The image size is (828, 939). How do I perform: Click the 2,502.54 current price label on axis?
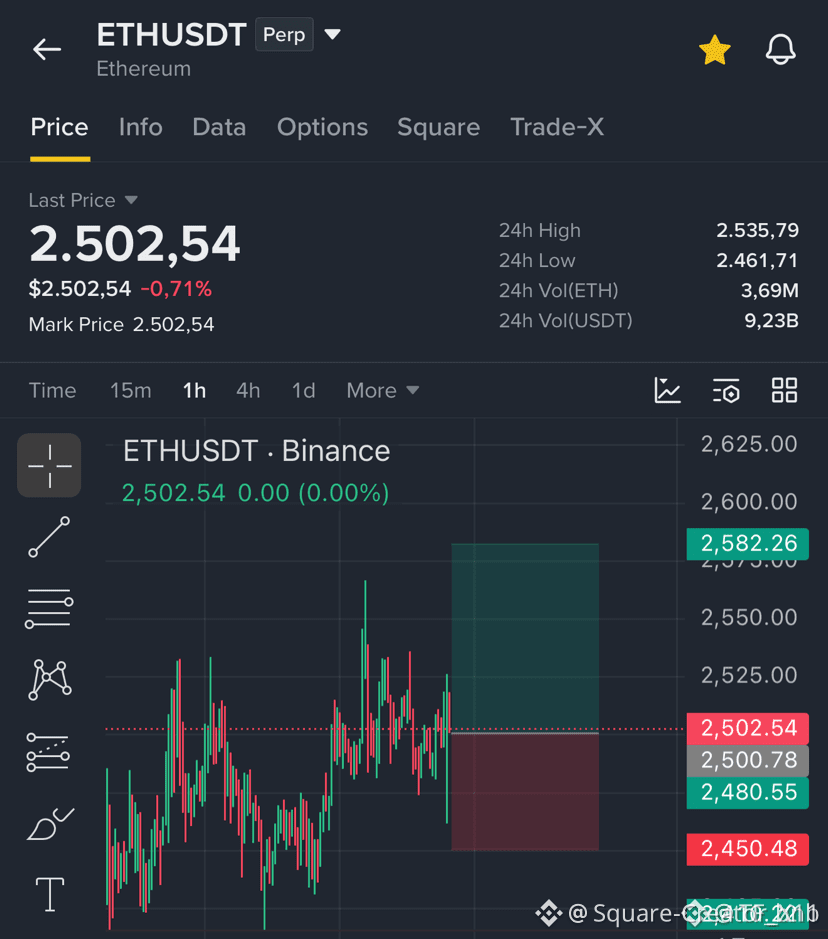748,728
